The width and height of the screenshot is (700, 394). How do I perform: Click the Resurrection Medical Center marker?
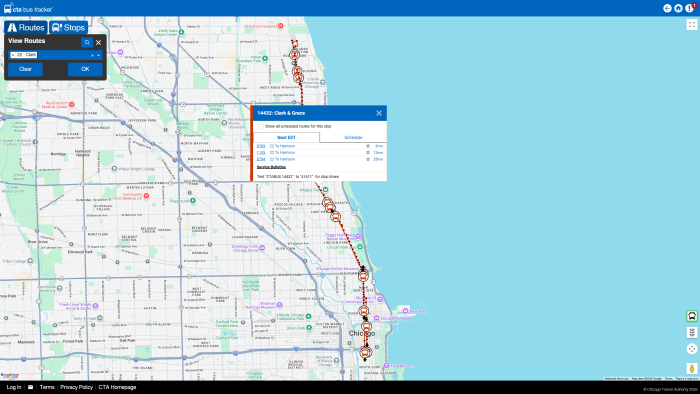click(x=71, y=104)
